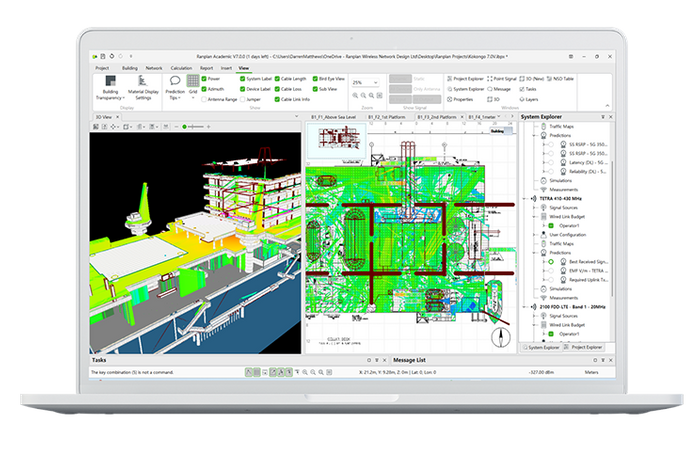Open the Properties window

point(460,99)
